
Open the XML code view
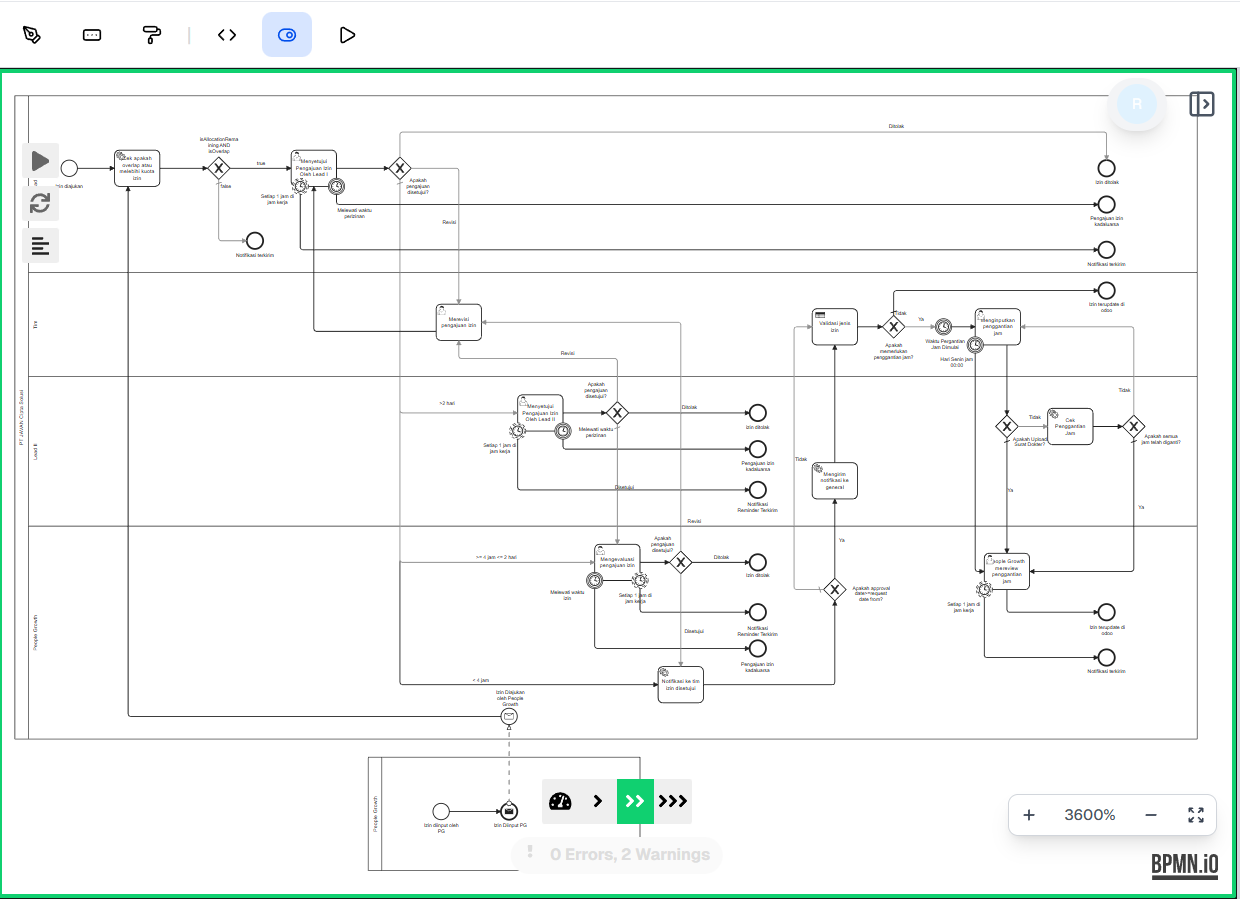[x=227, y=34]
